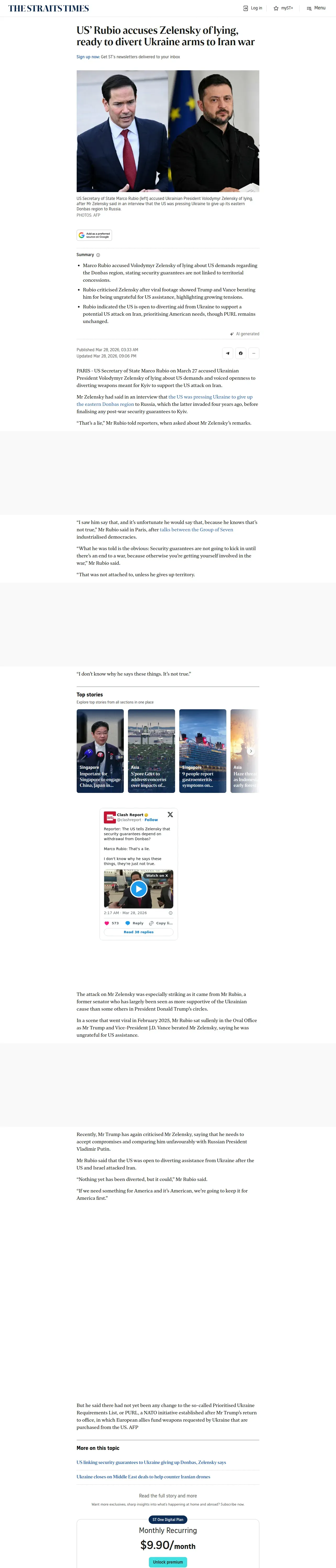Click 'Read the full story and more' text

168,1496
